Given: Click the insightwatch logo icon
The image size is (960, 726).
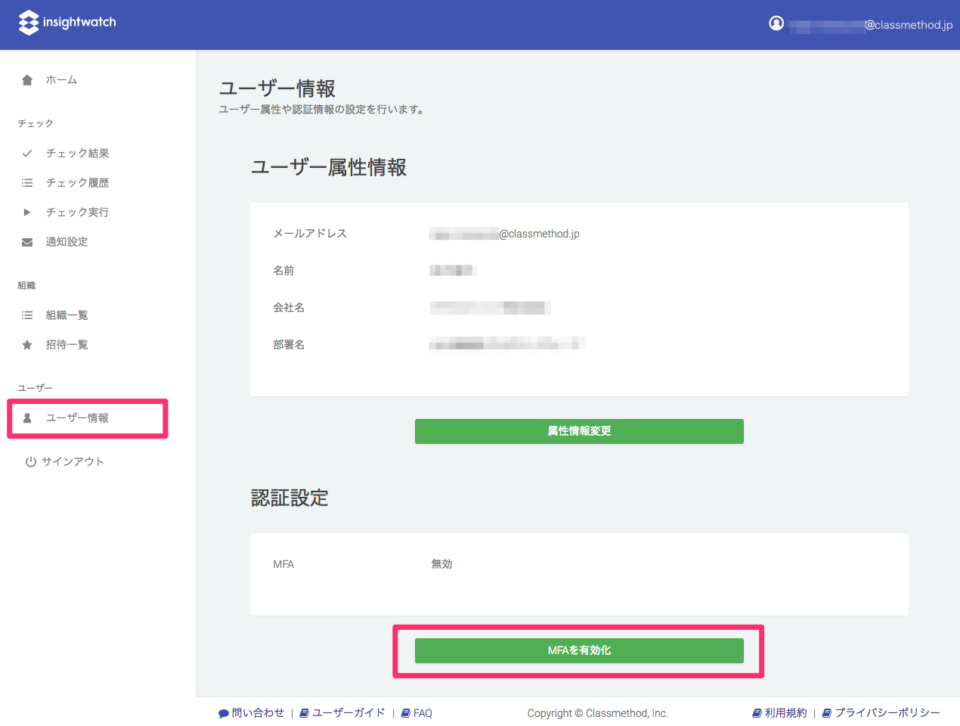Looking at the screenshot, I should pyautogui.click(x=28, y=22).
